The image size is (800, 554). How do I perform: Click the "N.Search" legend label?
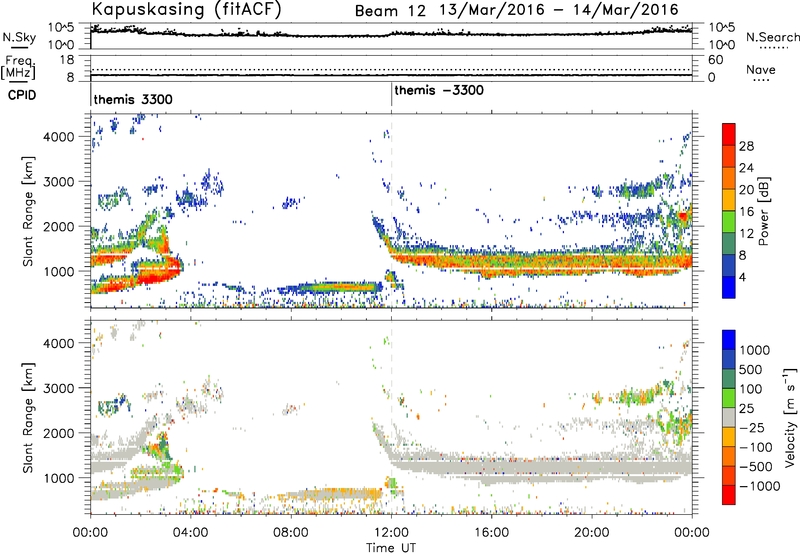click(x=772, y=37)
